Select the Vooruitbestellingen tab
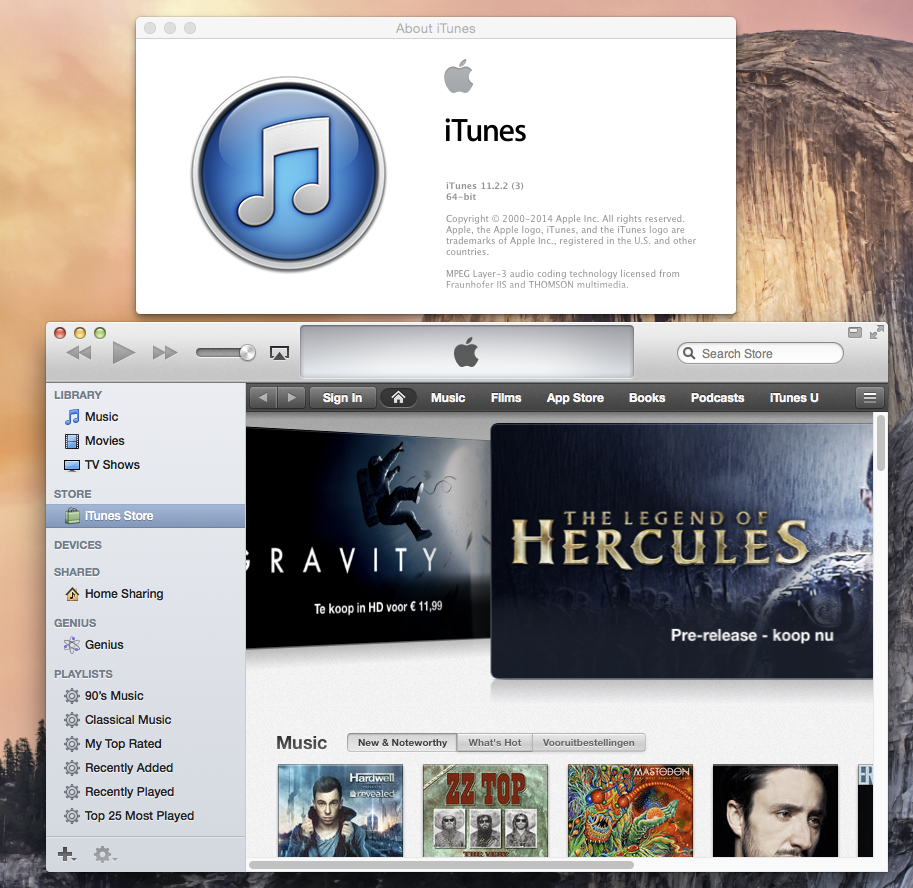 tap(589, 742)
